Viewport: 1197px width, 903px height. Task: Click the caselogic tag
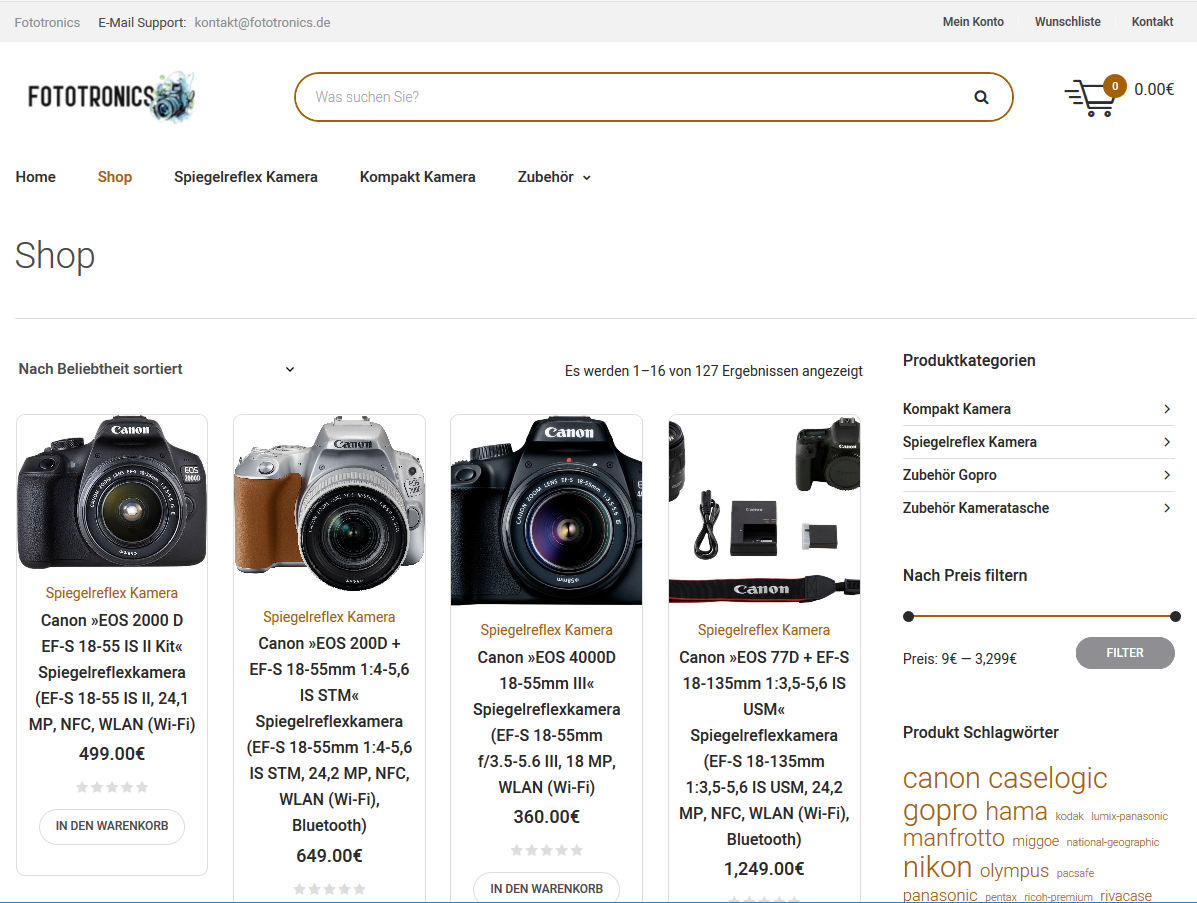[x=1048, y=779]
